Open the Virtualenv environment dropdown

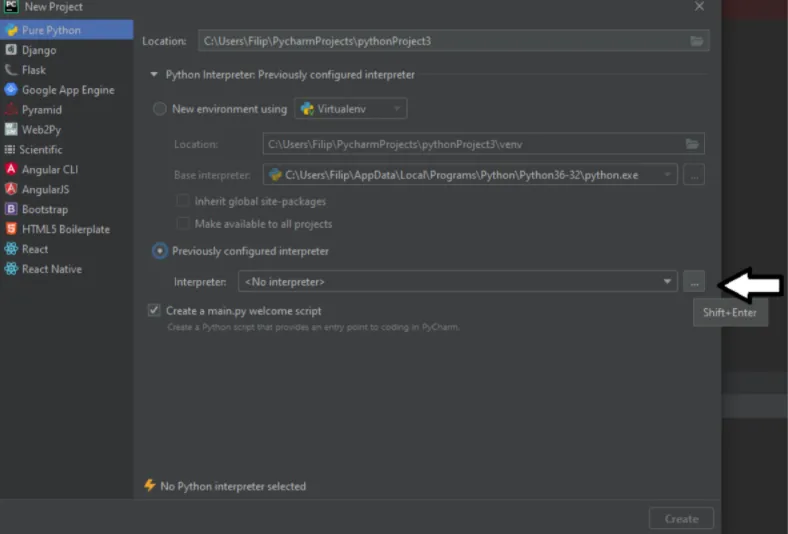pos(351,109)
